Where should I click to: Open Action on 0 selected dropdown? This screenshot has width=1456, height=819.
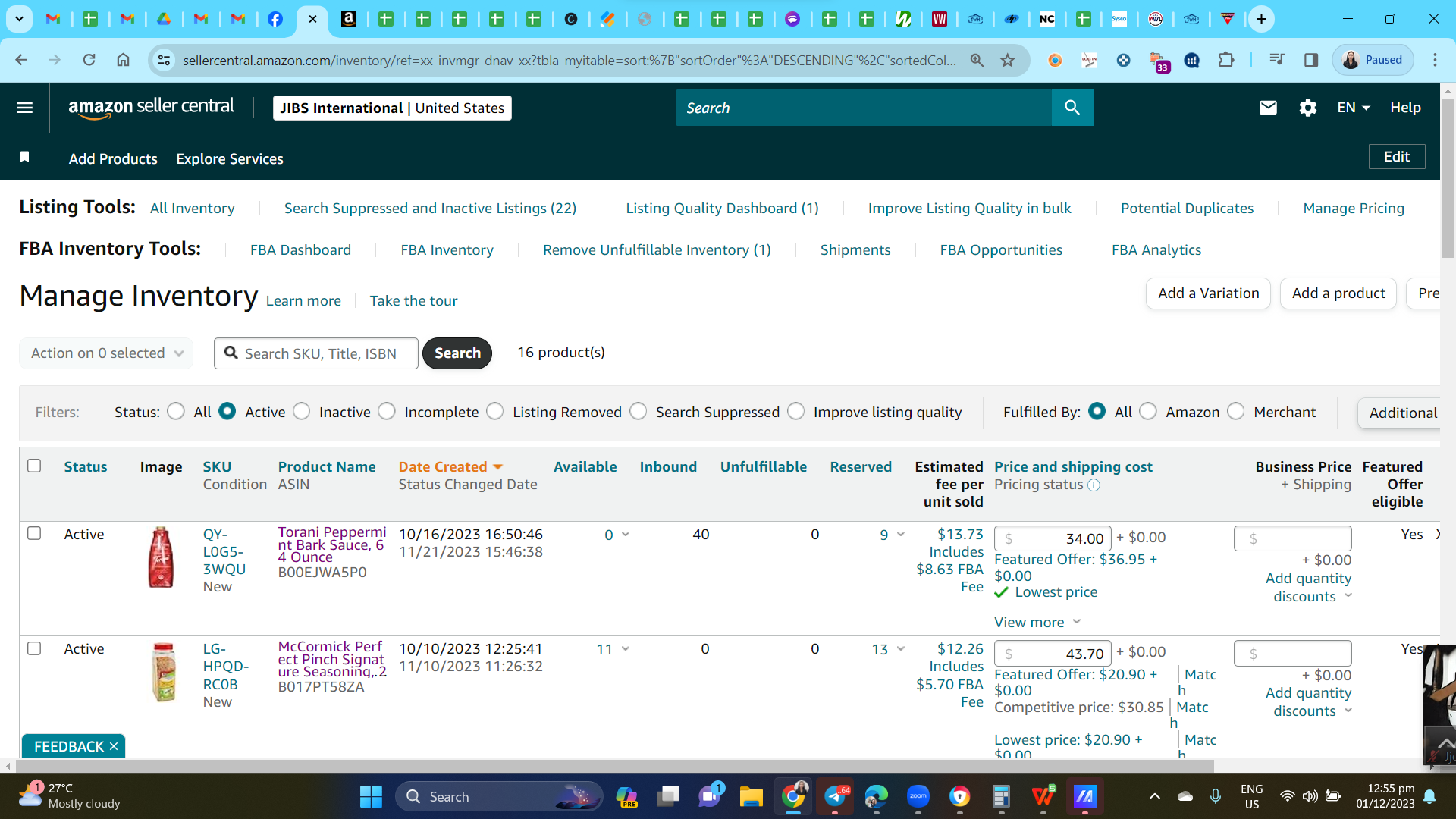click(106, 353)
